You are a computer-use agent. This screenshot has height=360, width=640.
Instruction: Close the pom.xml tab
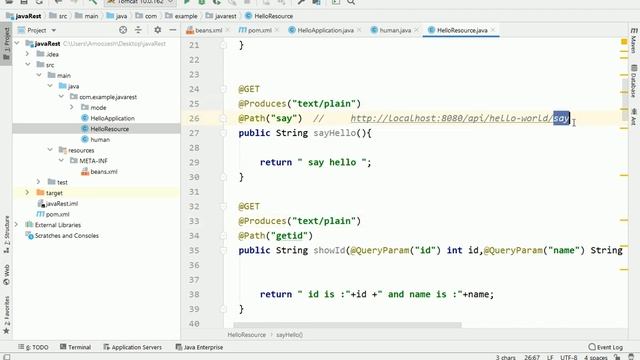[x=277, y=30]
